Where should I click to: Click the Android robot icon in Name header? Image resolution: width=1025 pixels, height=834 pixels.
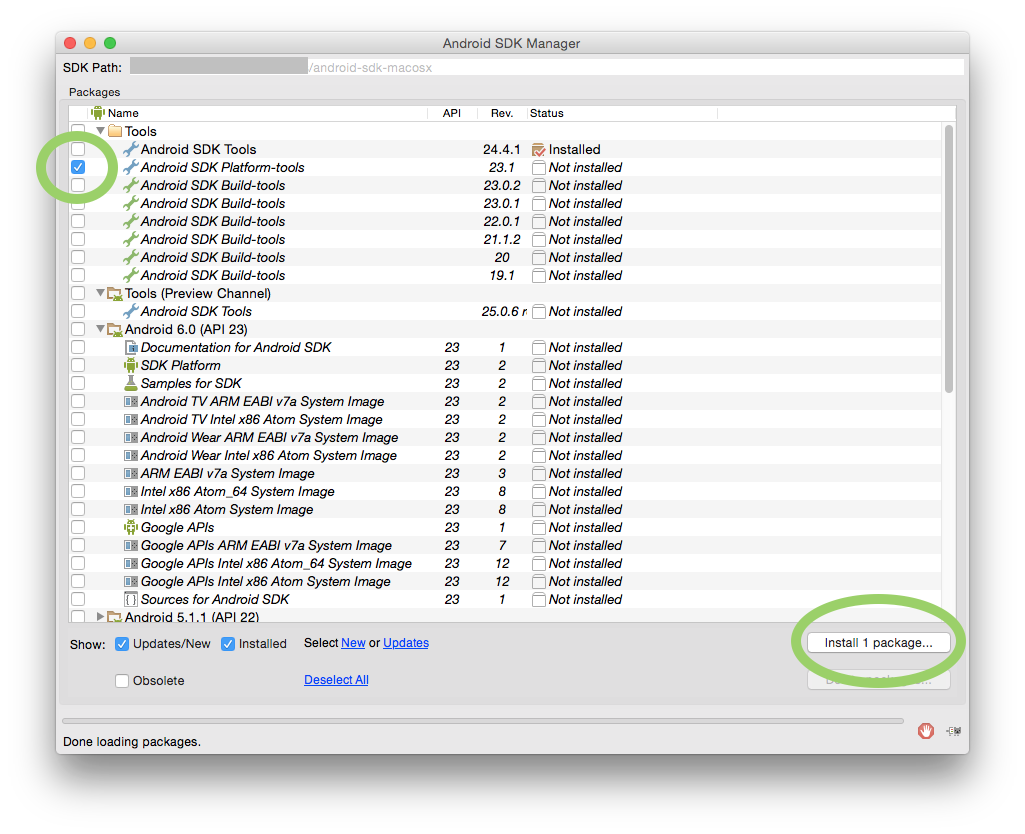(x=97, y=112)
